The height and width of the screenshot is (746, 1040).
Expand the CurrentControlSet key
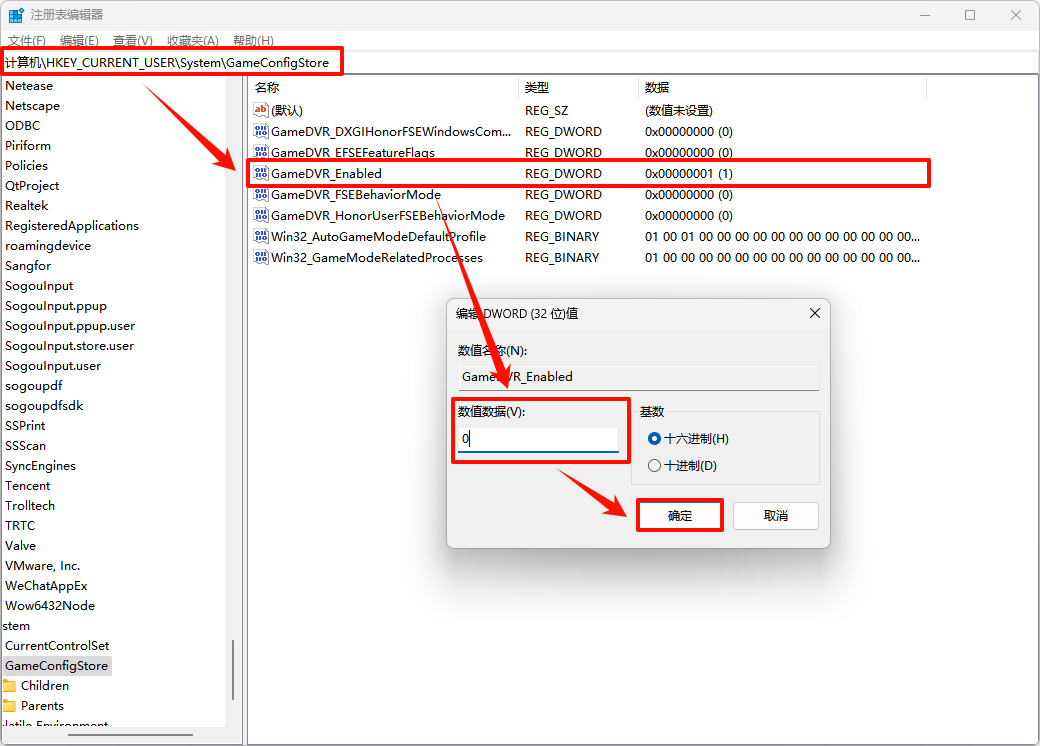click(57, 645)
